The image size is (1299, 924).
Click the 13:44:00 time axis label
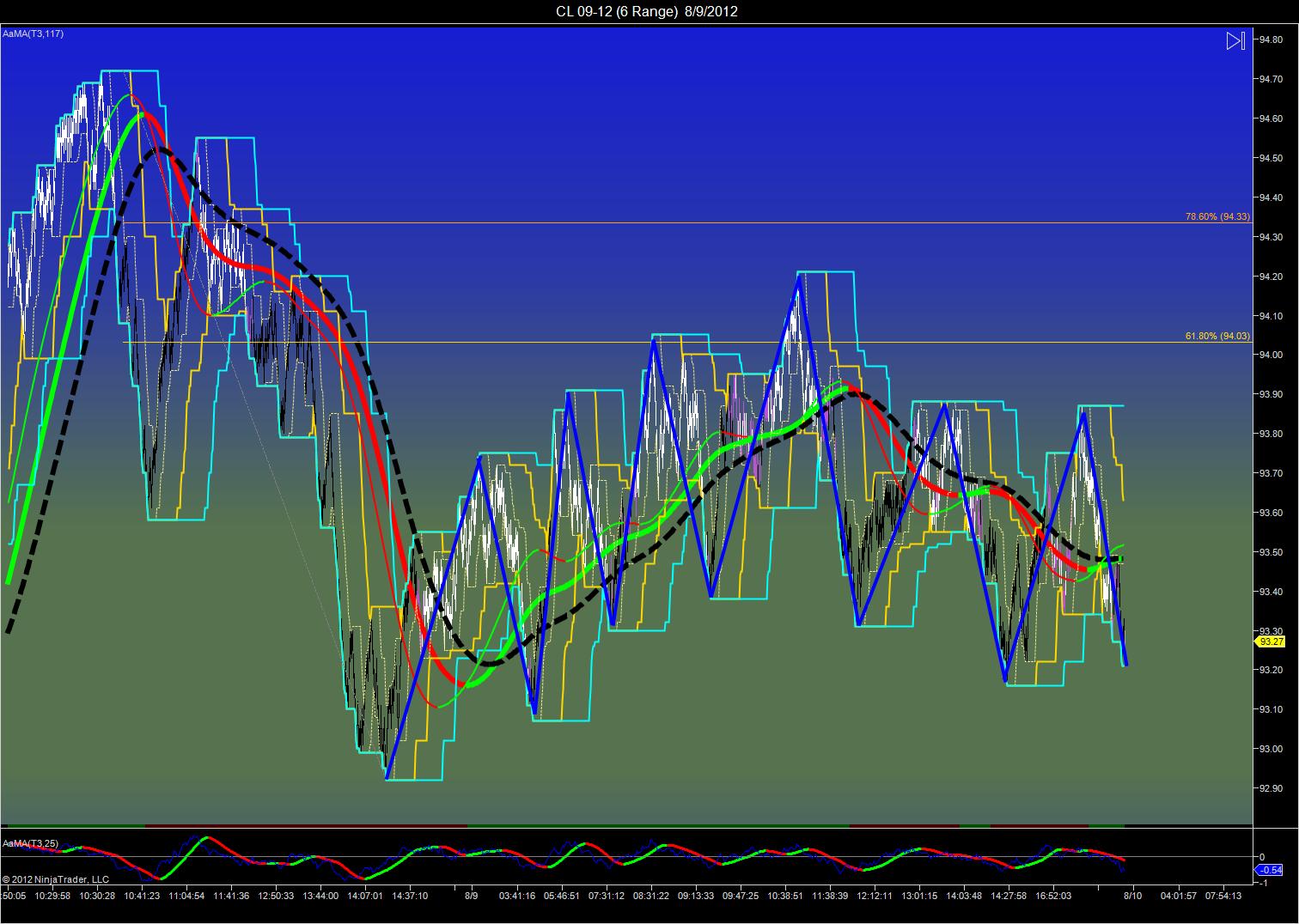click(320, 896)
